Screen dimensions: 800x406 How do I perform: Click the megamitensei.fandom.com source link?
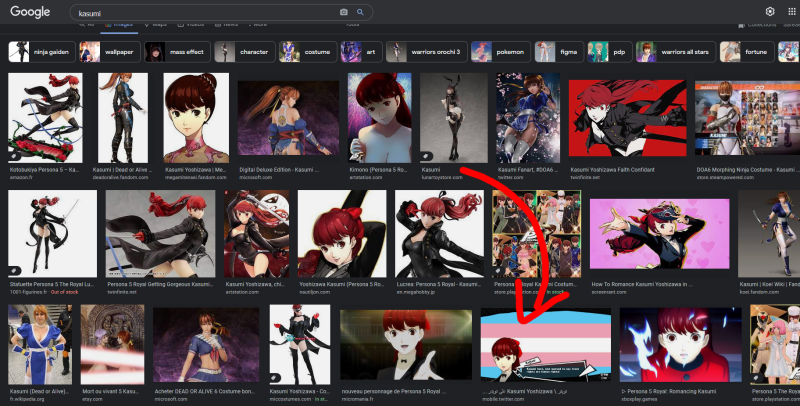click(x=196, y=177)
